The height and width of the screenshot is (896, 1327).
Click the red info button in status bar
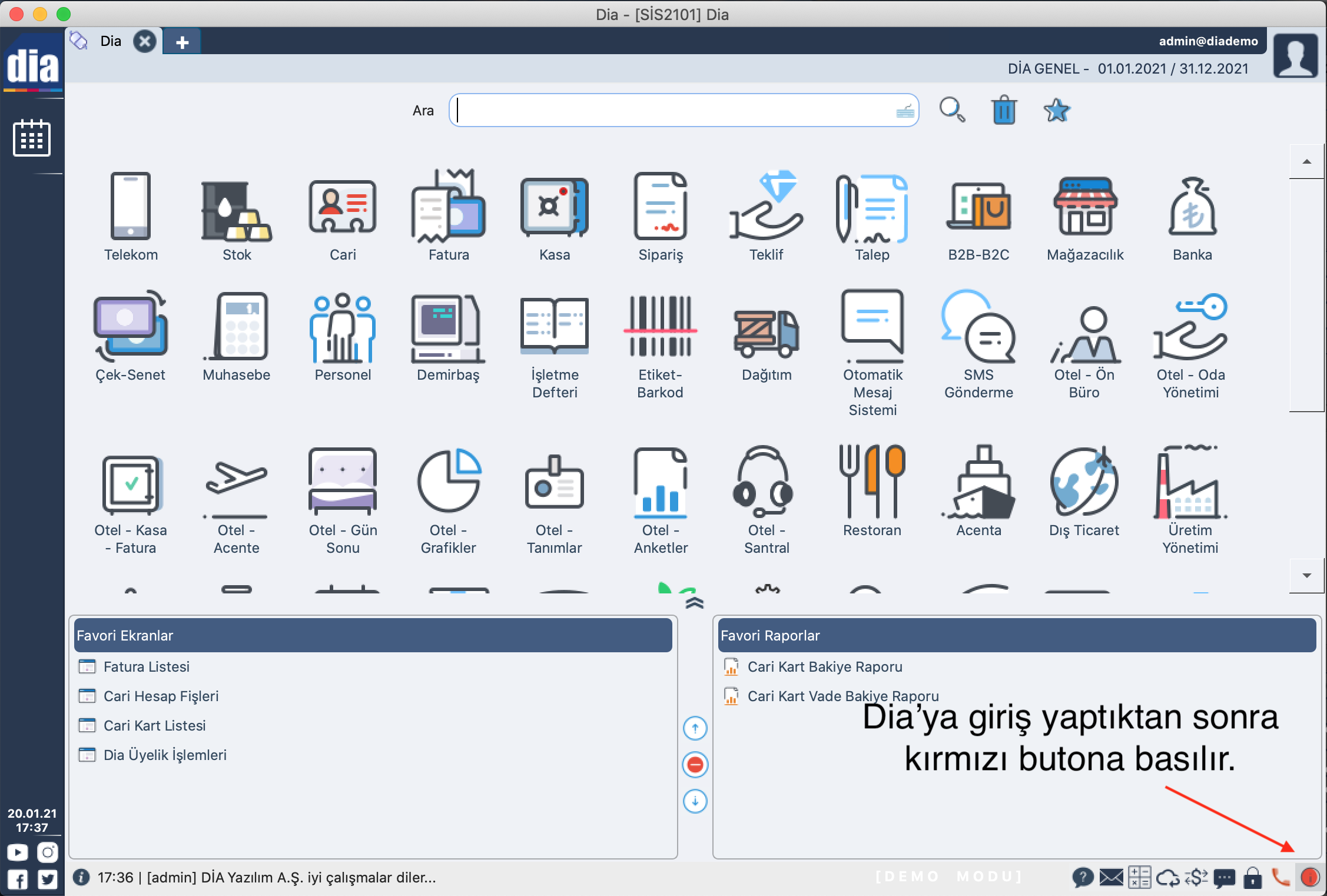1310,877
